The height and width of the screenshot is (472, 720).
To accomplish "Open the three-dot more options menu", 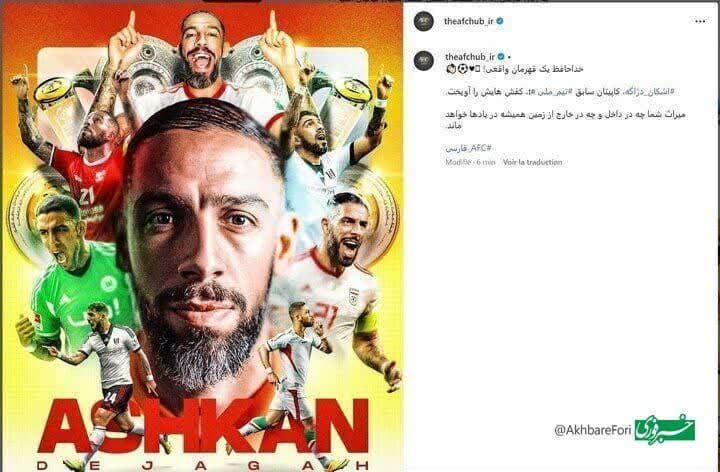I will (x=700, y=21).
